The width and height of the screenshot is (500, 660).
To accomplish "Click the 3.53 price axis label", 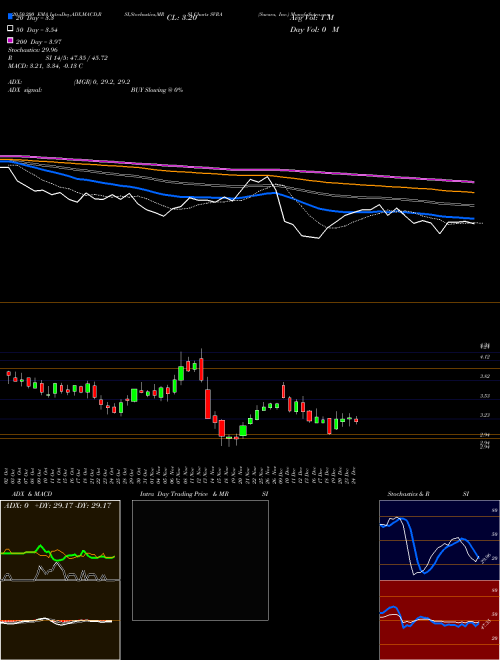I will 485,396.
